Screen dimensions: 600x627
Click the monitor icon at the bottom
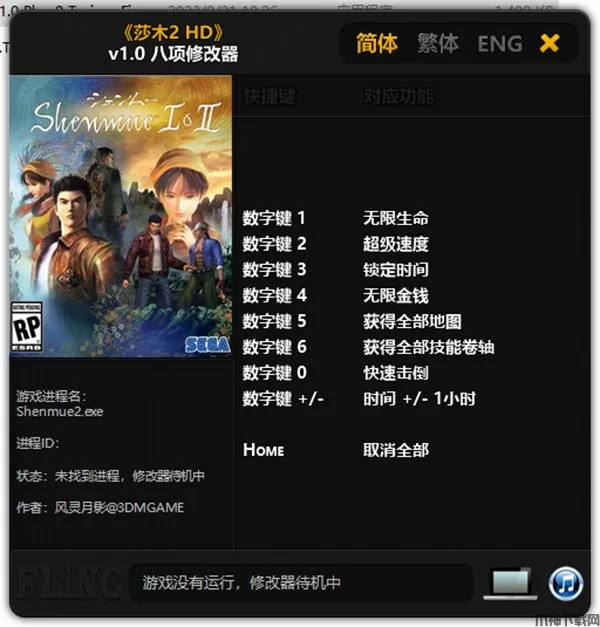(510, 583)
